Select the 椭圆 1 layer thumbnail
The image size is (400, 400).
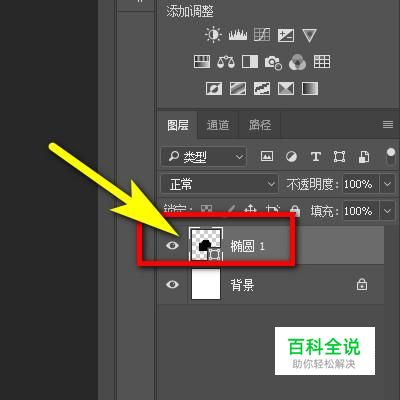tap(206, 245)
